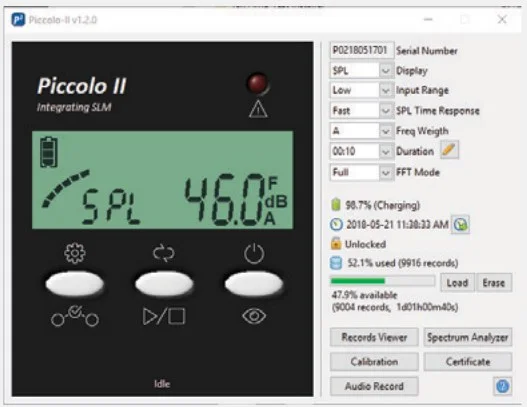
Task: Click the Idle status text
Action: coord(162,384)
